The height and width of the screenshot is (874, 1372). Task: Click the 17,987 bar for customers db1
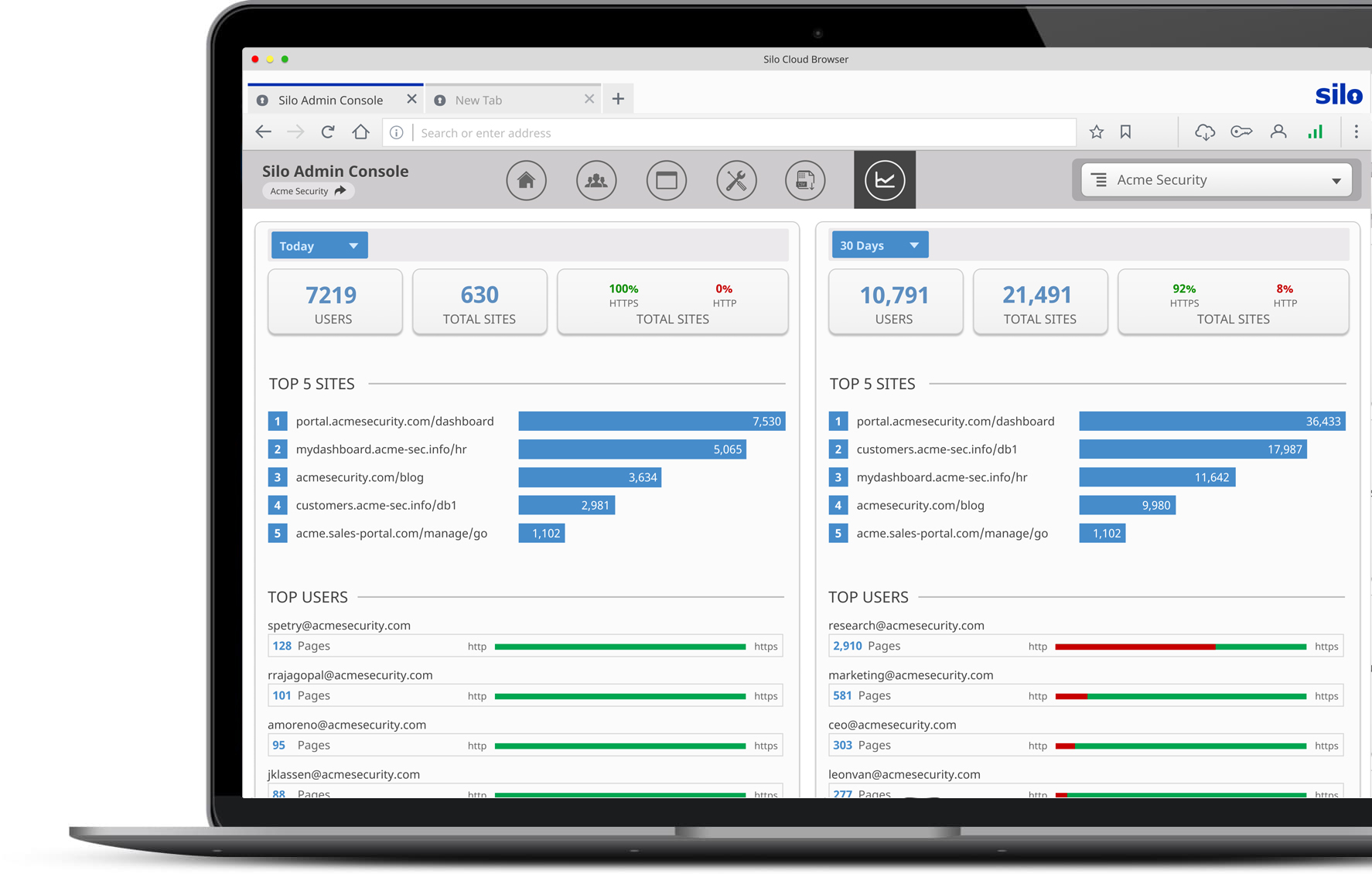pos(1193,449)
